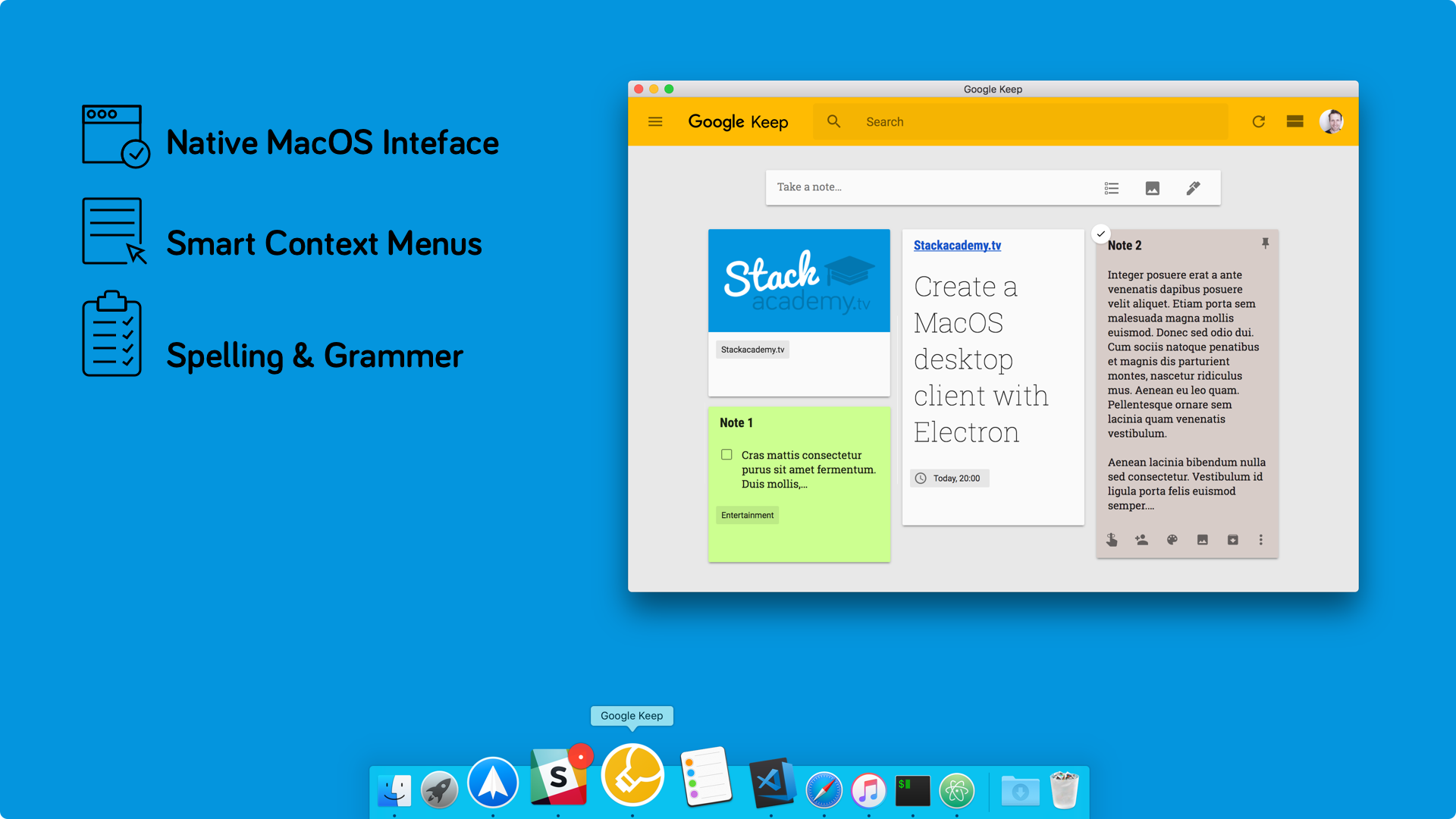Create a new drawing note
Screen dimensions: 1456x819
coord(1193,188)
